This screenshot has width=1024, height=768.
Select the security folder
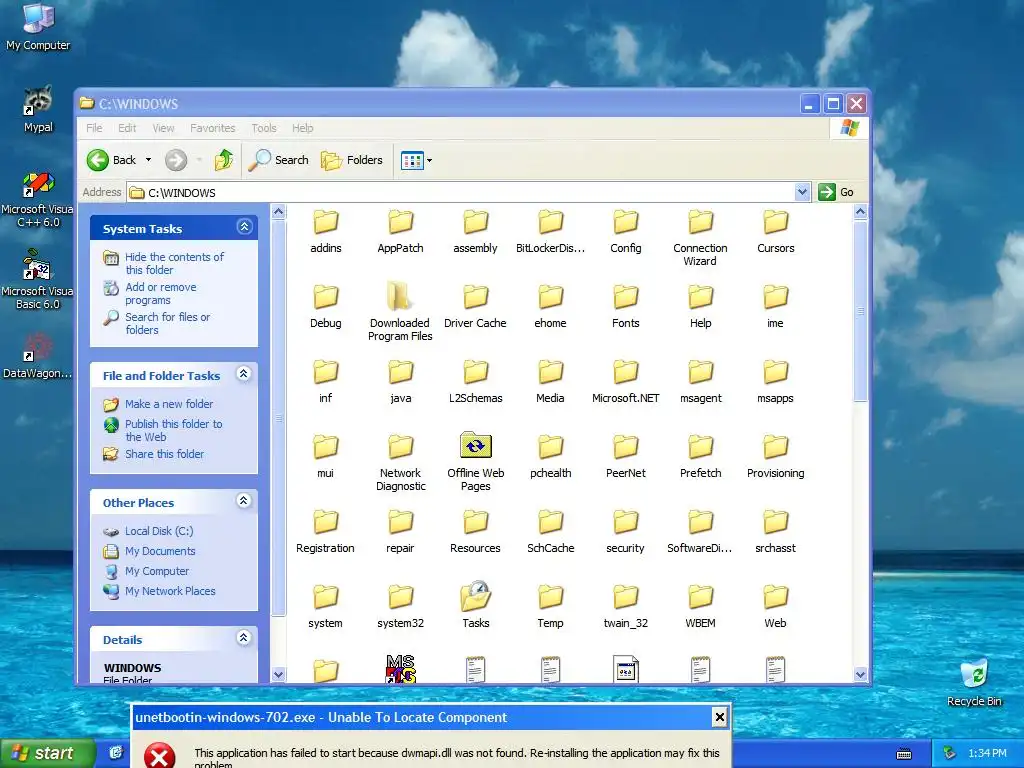pyautogui.click(x=625, y=532)
